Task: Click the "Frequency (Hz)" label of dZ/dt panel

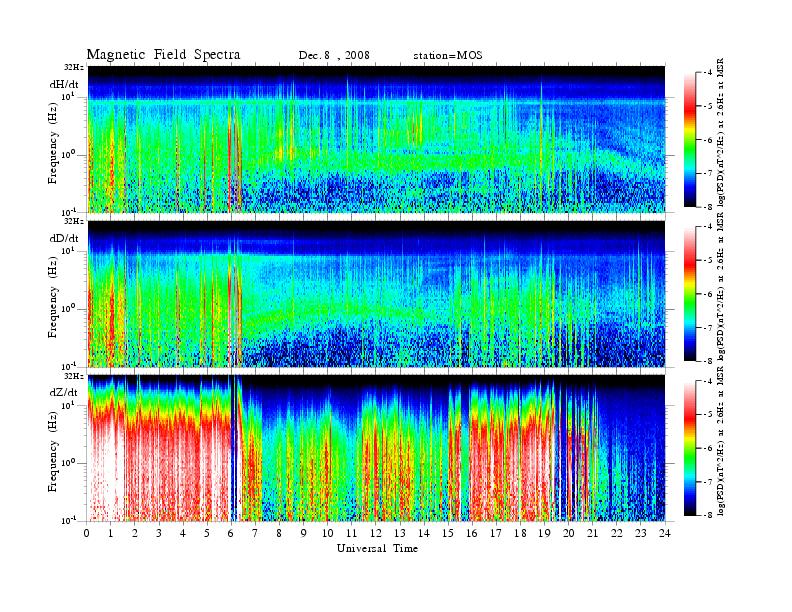Action: pyautogui.click(x=54, y=451)
